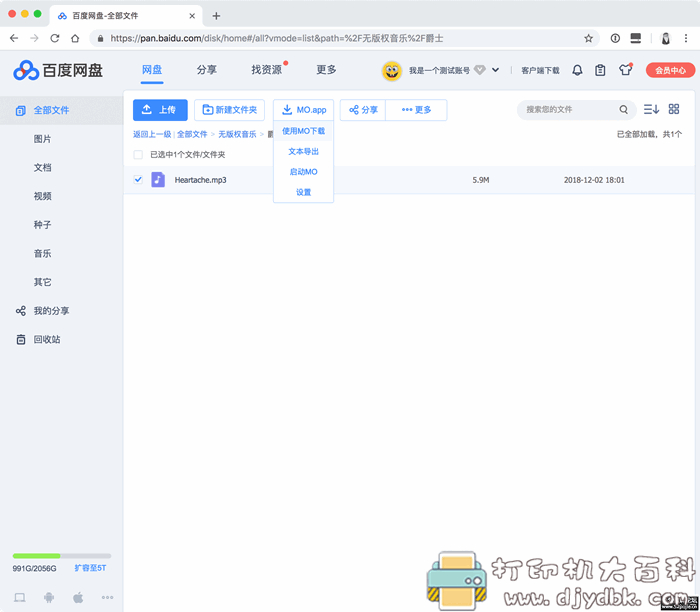Viewport: 700px width, 612px height.
Task: Click the sort order icon
Action: click(651, 109)
